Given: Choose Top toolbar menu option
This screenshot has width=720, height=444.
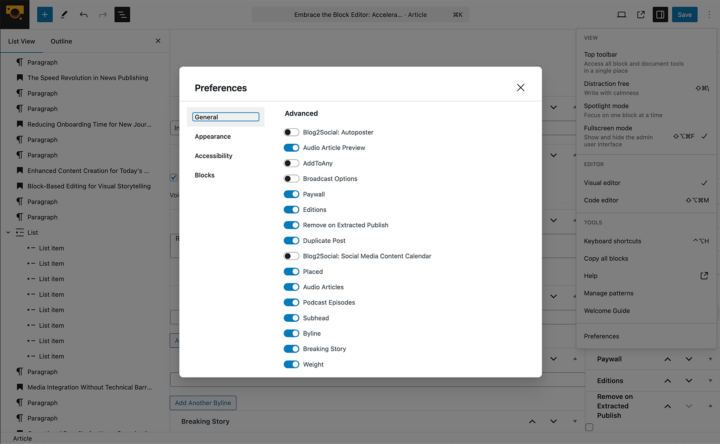Looking at the screenshot, I should (x=646, y=62).
